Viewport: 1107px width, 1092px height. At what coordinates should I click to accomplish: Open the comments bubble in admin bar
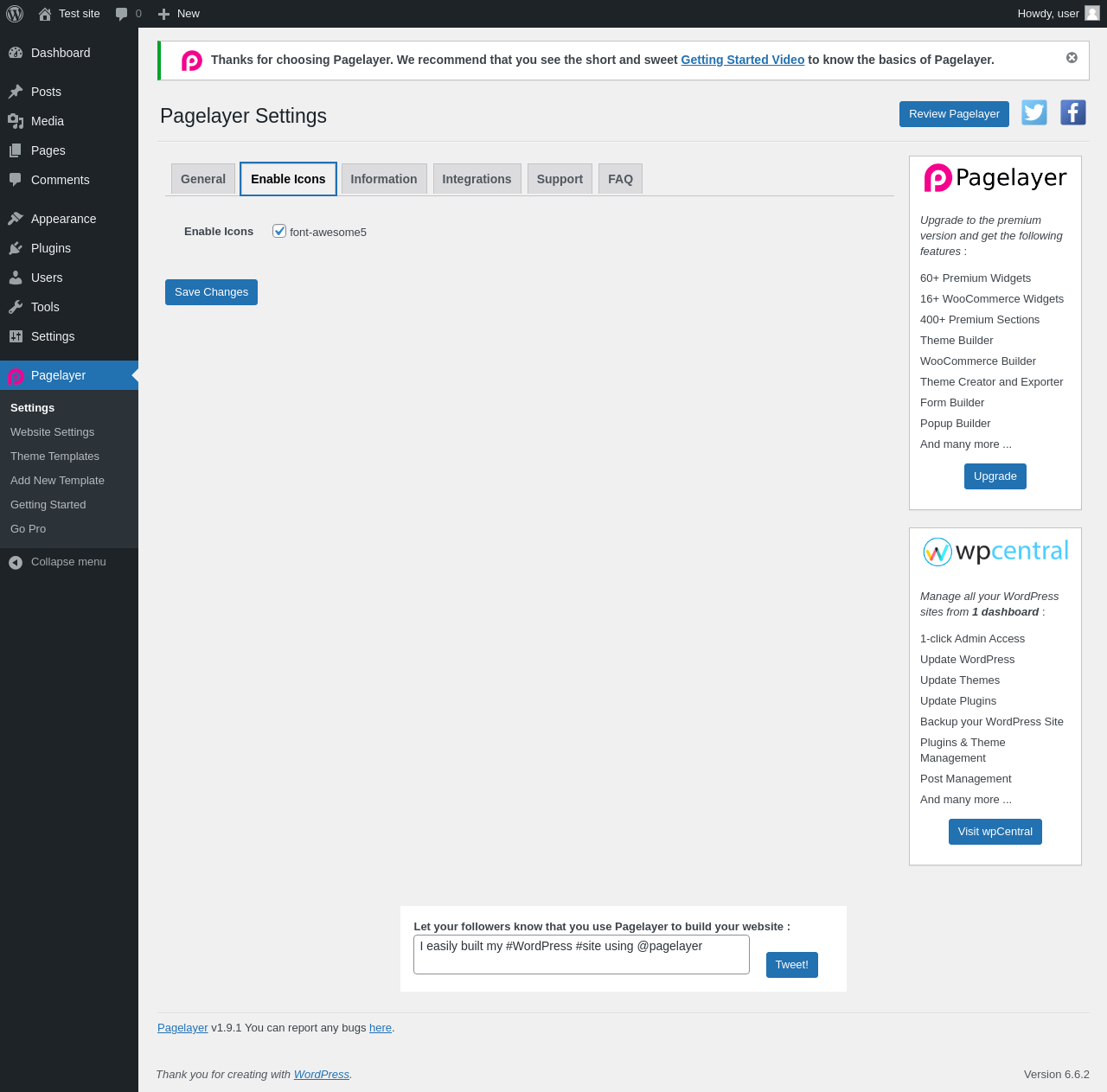pyautogui.click(x=122, y=14)
